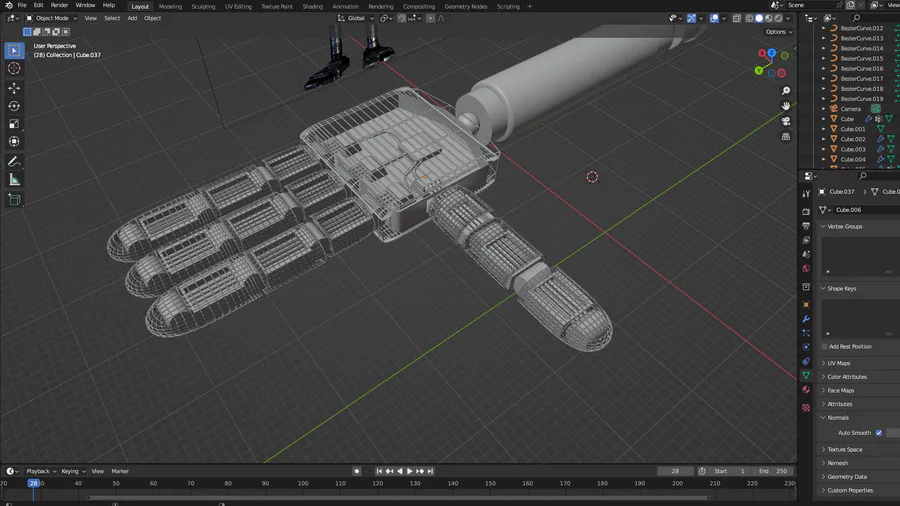
Task: Toggle show overlays button
Action: tap(714, 18)
